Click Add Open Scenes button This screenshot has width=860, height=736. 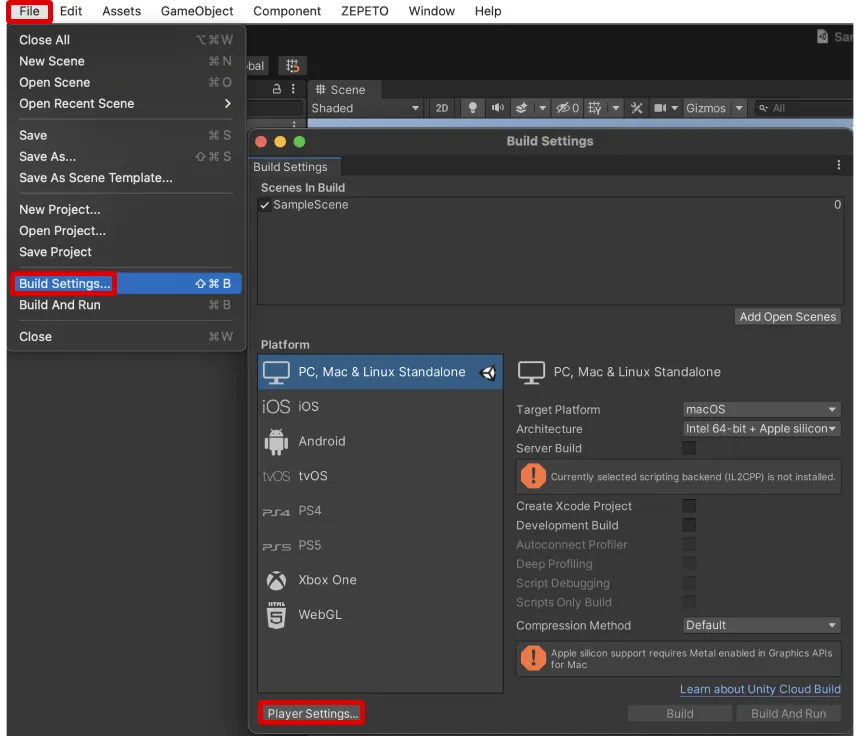pos(788,316)
